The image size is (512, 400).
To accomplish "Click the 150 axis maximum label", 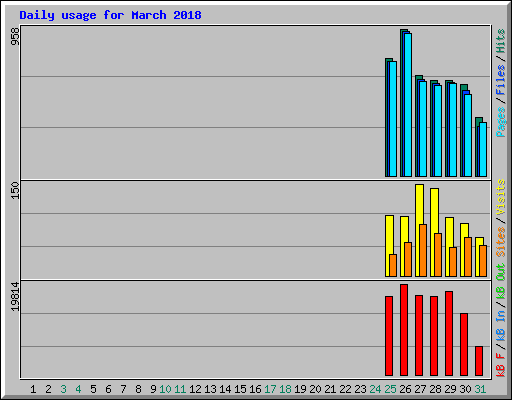I will 15,191.
